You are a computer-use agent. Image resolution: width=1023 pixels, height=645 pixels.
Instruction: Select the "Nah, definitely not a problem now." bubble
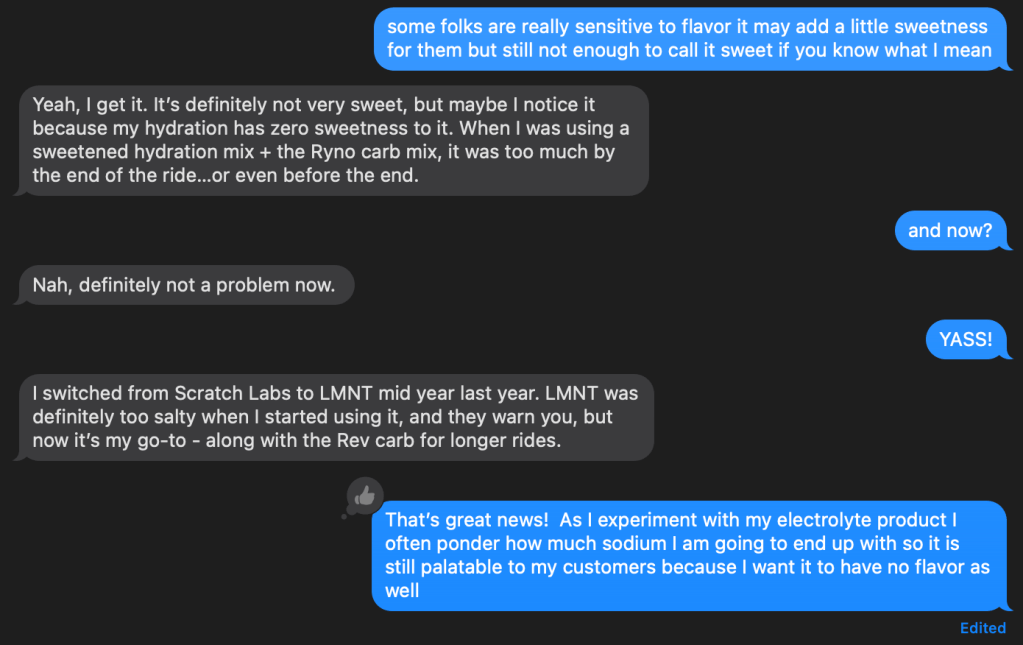pyautogui.click(x=184, y=286)
